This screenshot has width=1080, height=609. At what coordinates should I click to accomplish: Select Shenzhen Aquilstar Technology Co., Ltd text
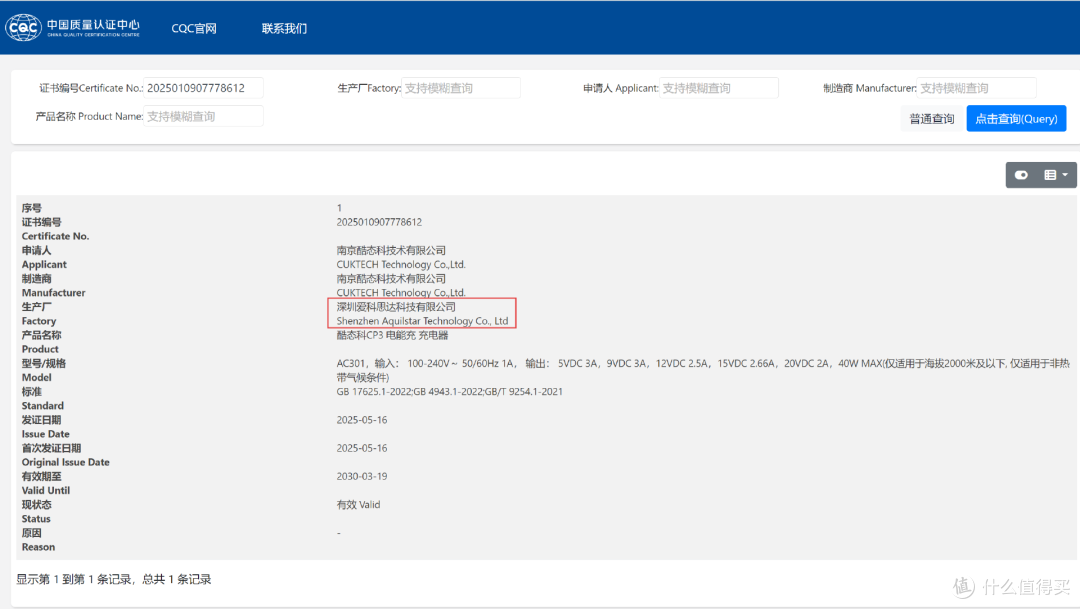point(422,321)
